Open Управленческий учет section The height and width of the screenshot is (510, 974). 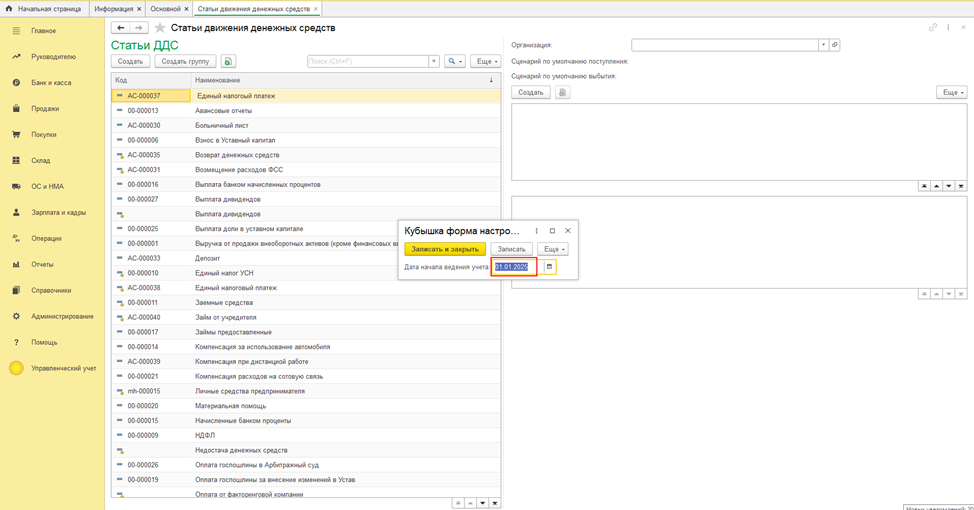63,368
